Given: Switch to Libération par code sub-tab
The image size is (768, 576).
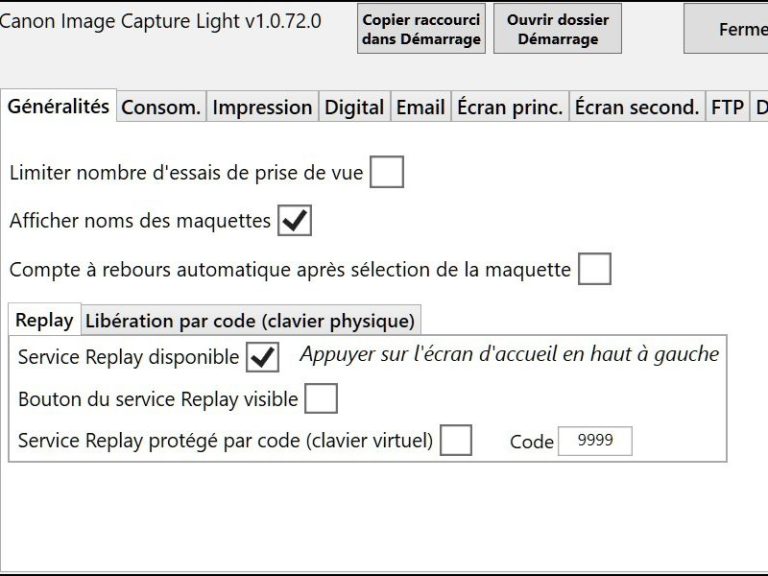Looking at the screenshot, I should [249, 321].
